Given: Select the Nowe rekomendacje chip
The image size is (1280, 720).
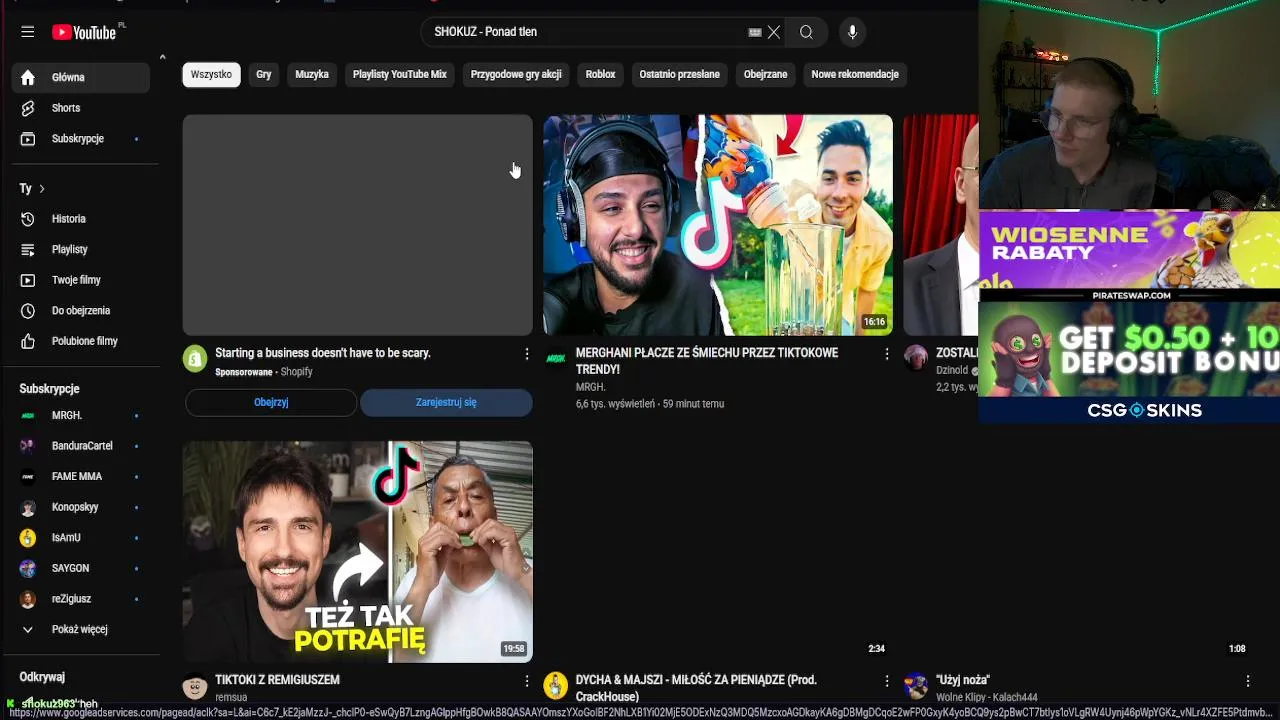Looking at the screenshot, I should click(x=855, y=74).
